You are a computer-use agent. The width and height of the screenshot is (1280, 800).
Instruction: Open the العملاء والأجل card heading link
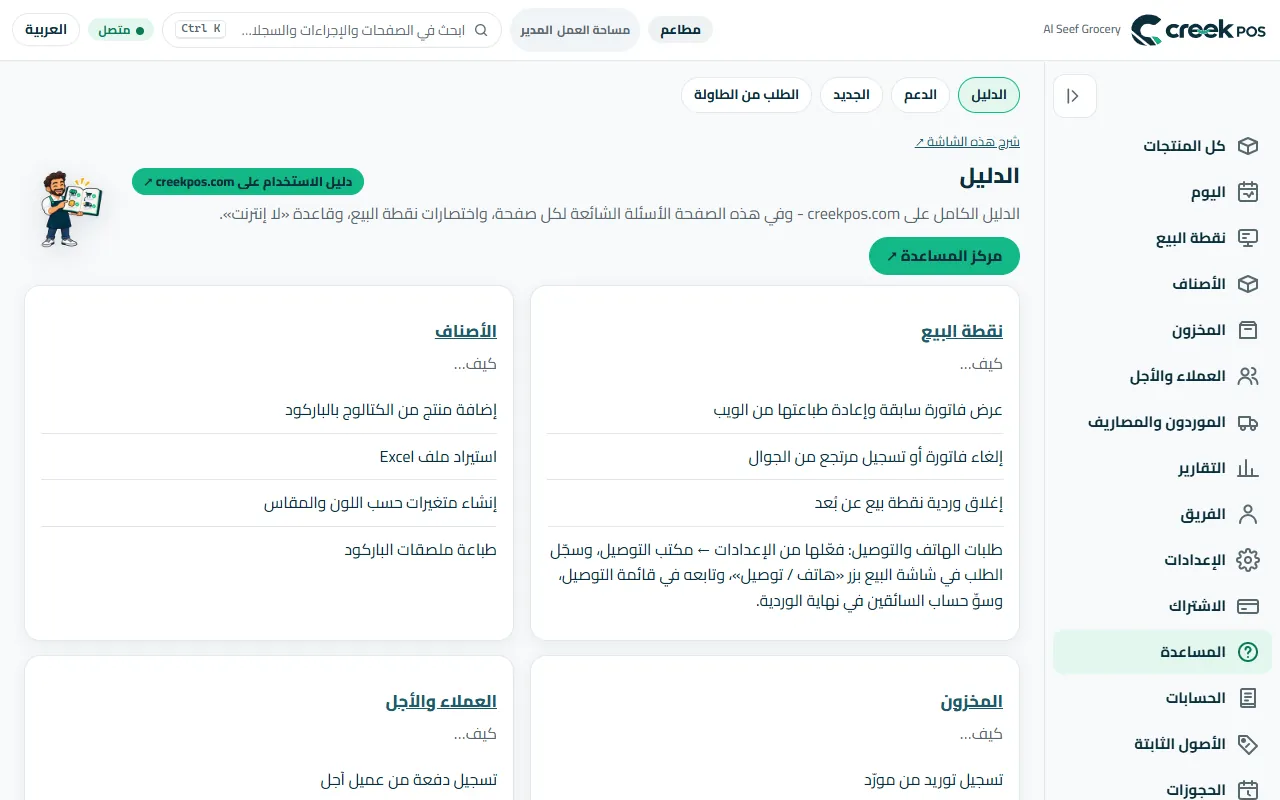pyautogui.click(x=441, y=701)
